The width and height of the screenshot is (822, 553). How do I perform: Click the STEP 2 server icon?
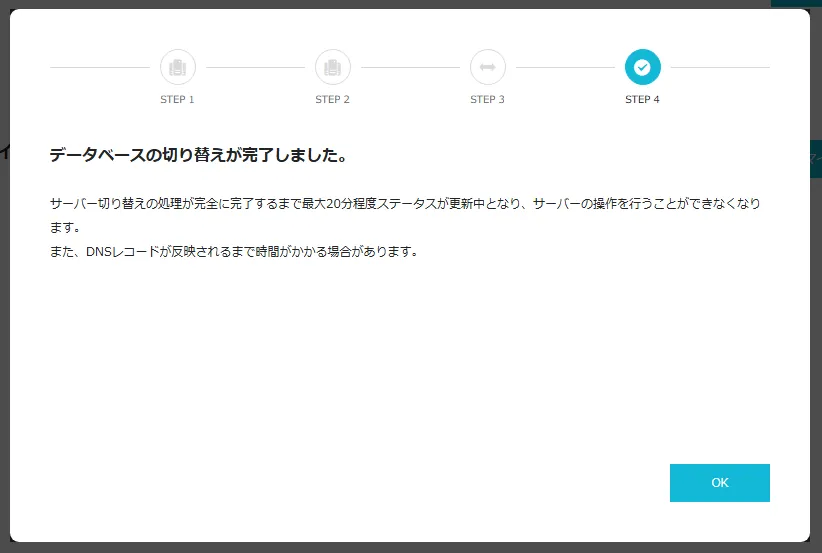point(333,67)
